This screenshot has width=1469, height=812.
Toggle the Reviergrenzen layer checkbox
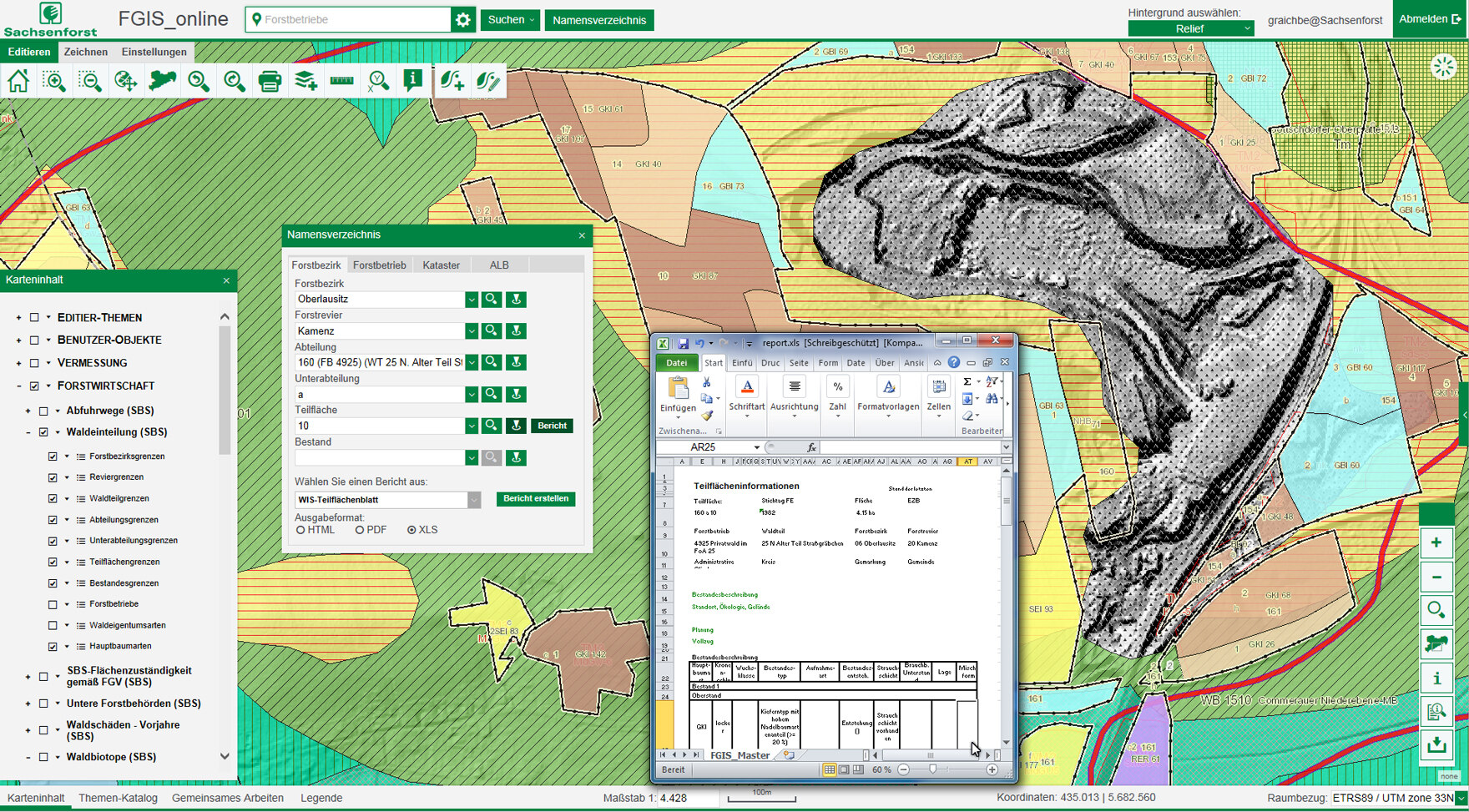click(x=52, y=477)
